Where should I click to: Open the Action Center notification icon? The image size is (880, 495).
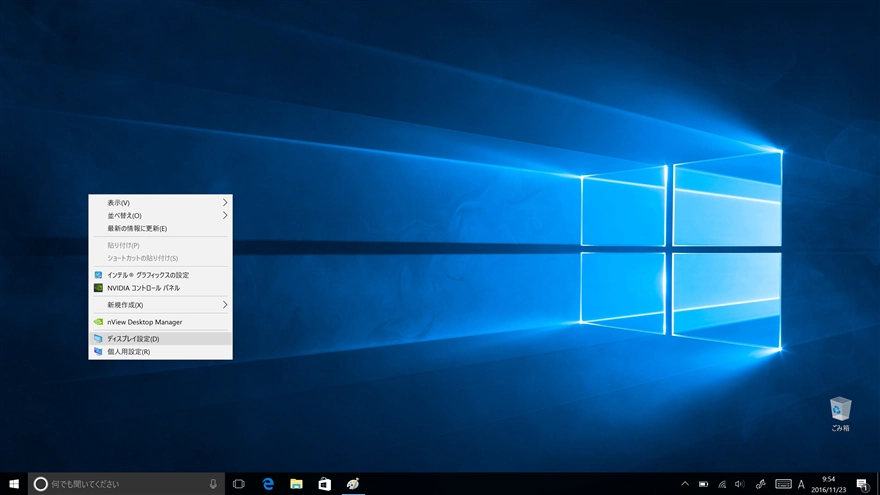coord(861,484)
